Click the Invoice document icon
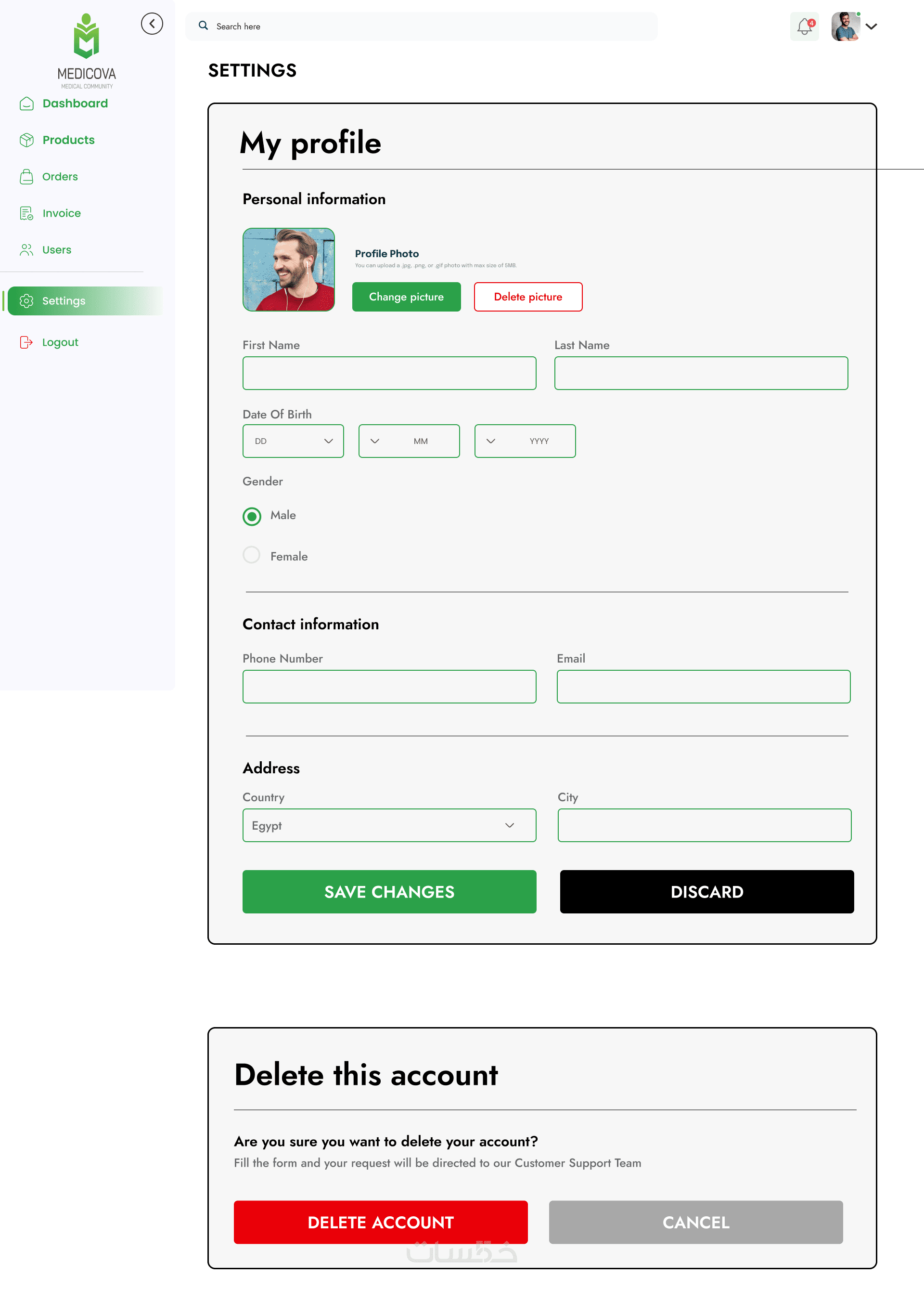The height and width of the screenshot is (1289, 924). pos(26,213)
